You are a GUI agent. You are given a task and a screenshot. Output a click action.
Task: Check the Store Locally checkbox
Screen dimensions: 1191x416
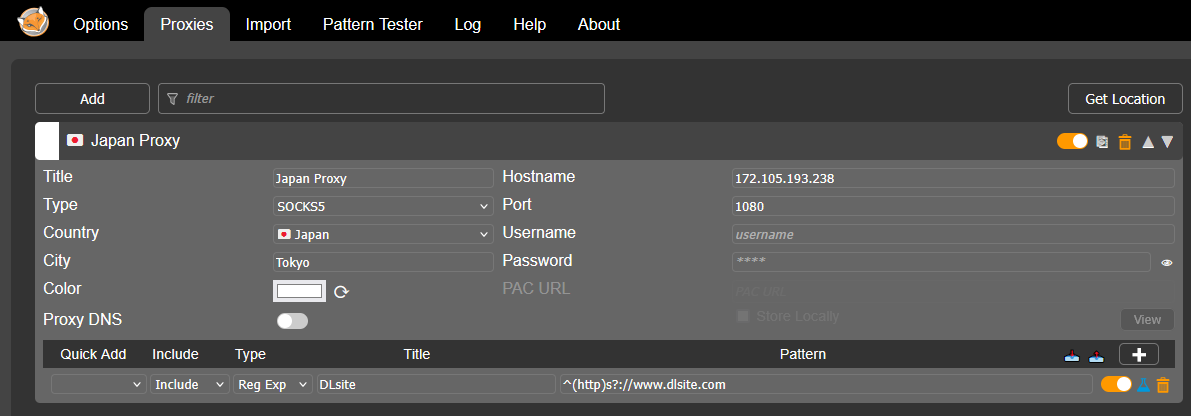pos(743,316)
